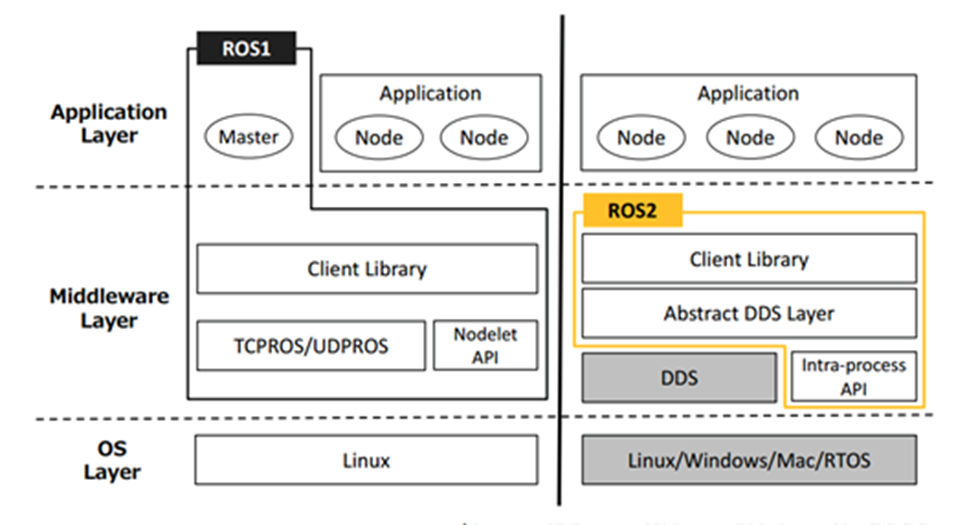Select the Intra-process API box
Viewport: 956px width, 525px height.
coord(854,376)
